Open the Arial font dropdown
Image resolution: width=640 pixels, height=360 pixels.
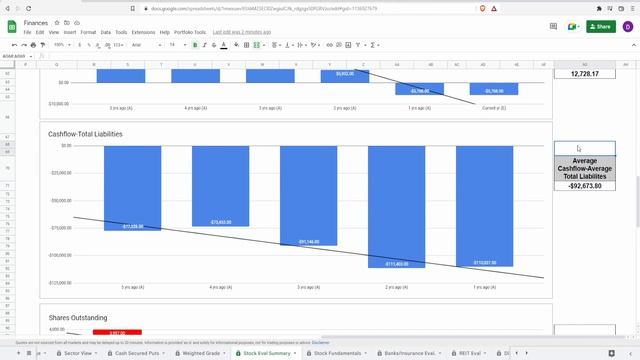(147, 45)
